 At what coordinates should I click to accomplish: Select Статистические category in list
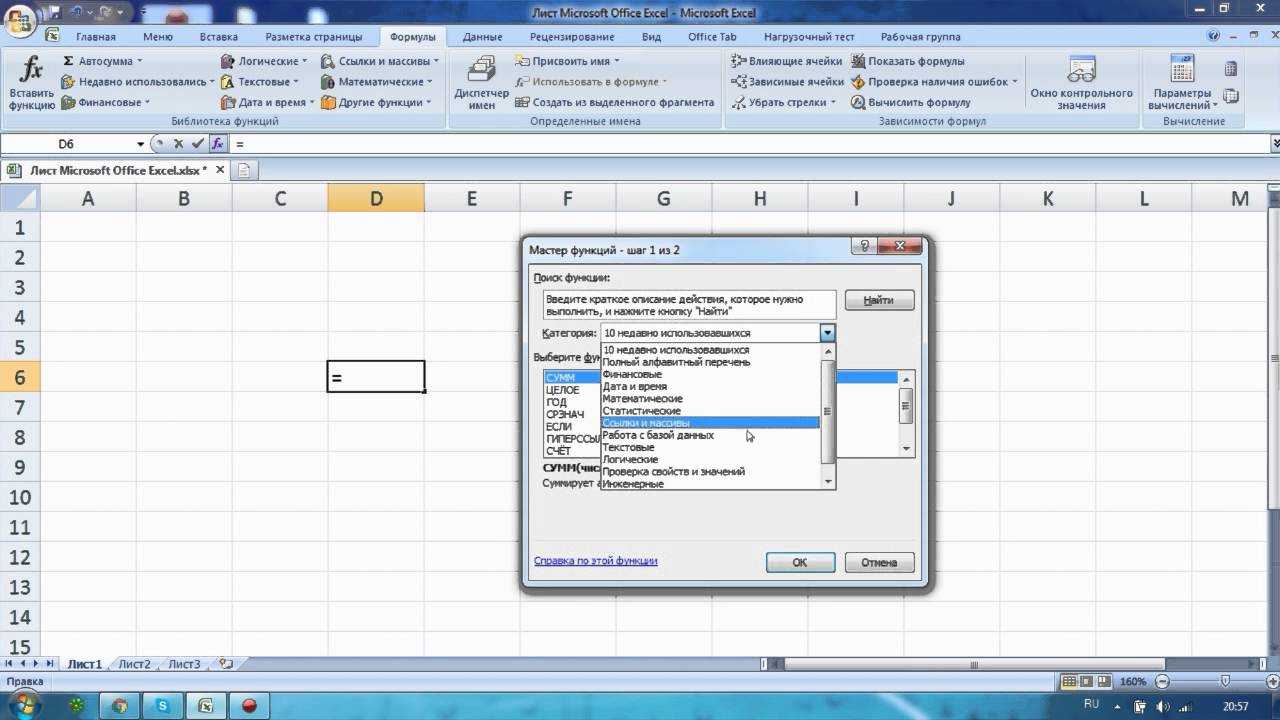click(x=710, y=411)
